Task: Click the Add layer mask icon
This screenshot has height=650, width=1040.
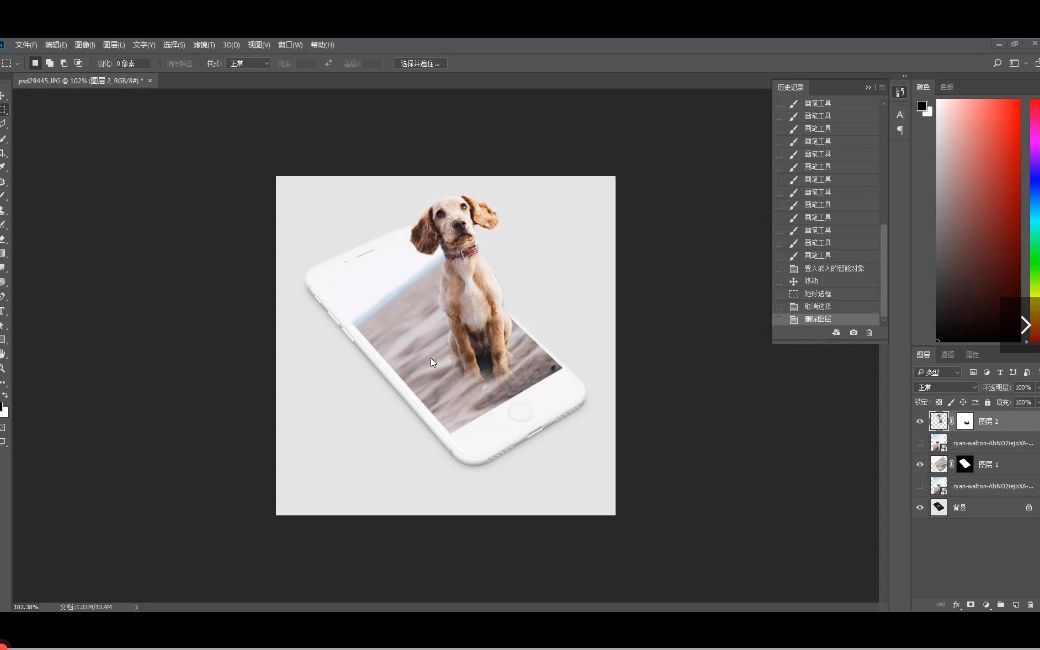Action: (x=970, y=603)
